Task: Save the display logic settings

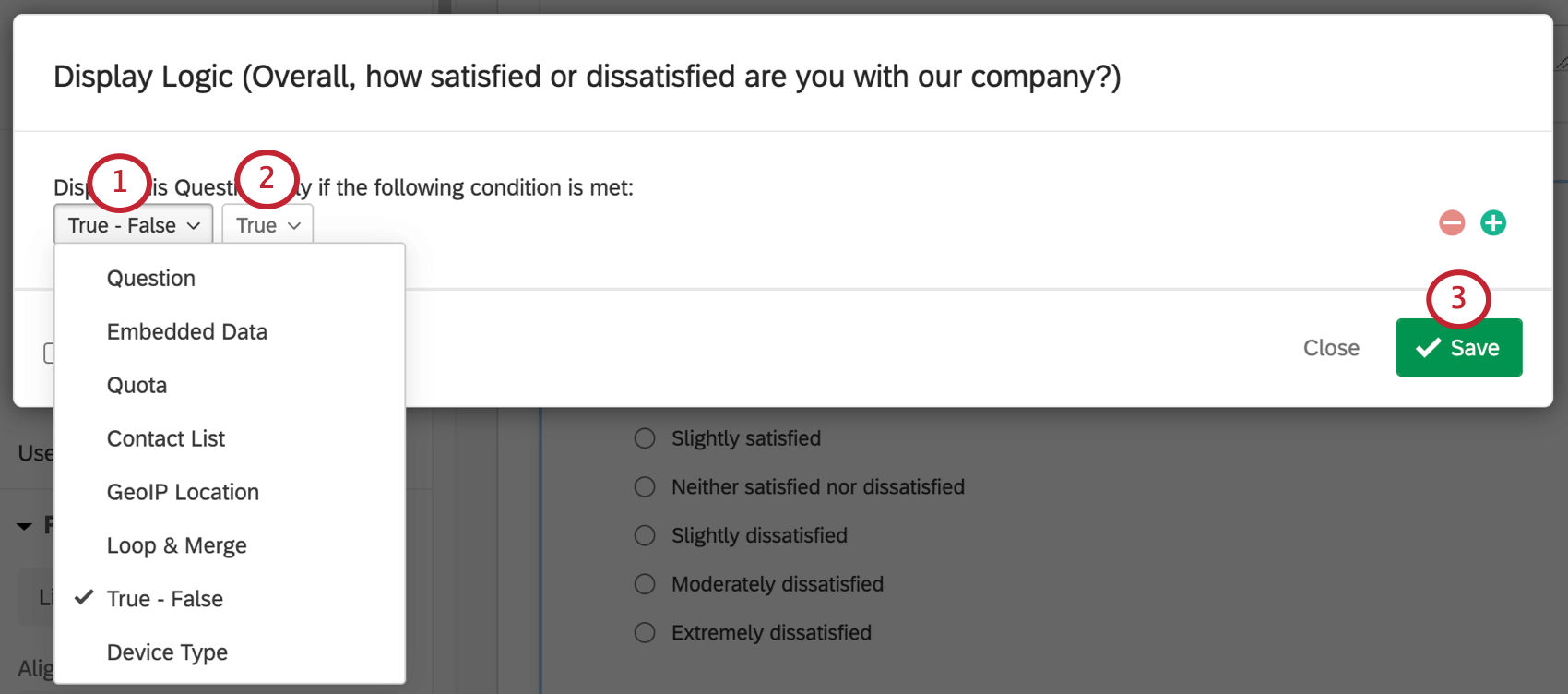Action: click(x=1459, y=347)
